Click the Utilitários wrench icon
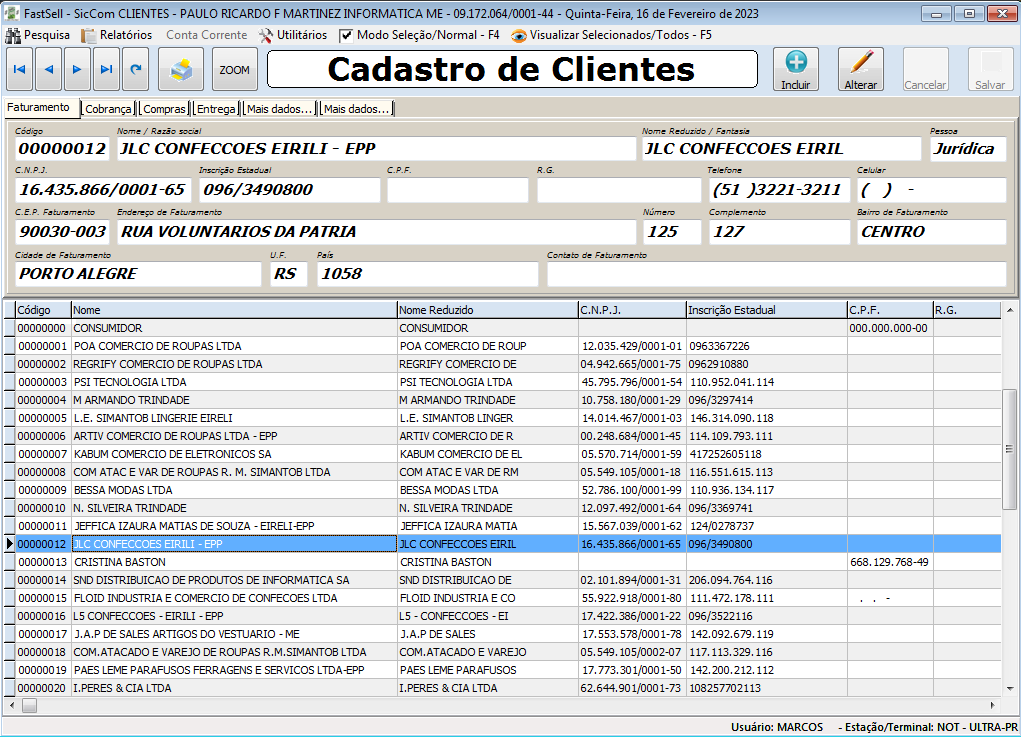Viewport: 1021px width, 737px height. click(x=267, y=33)
